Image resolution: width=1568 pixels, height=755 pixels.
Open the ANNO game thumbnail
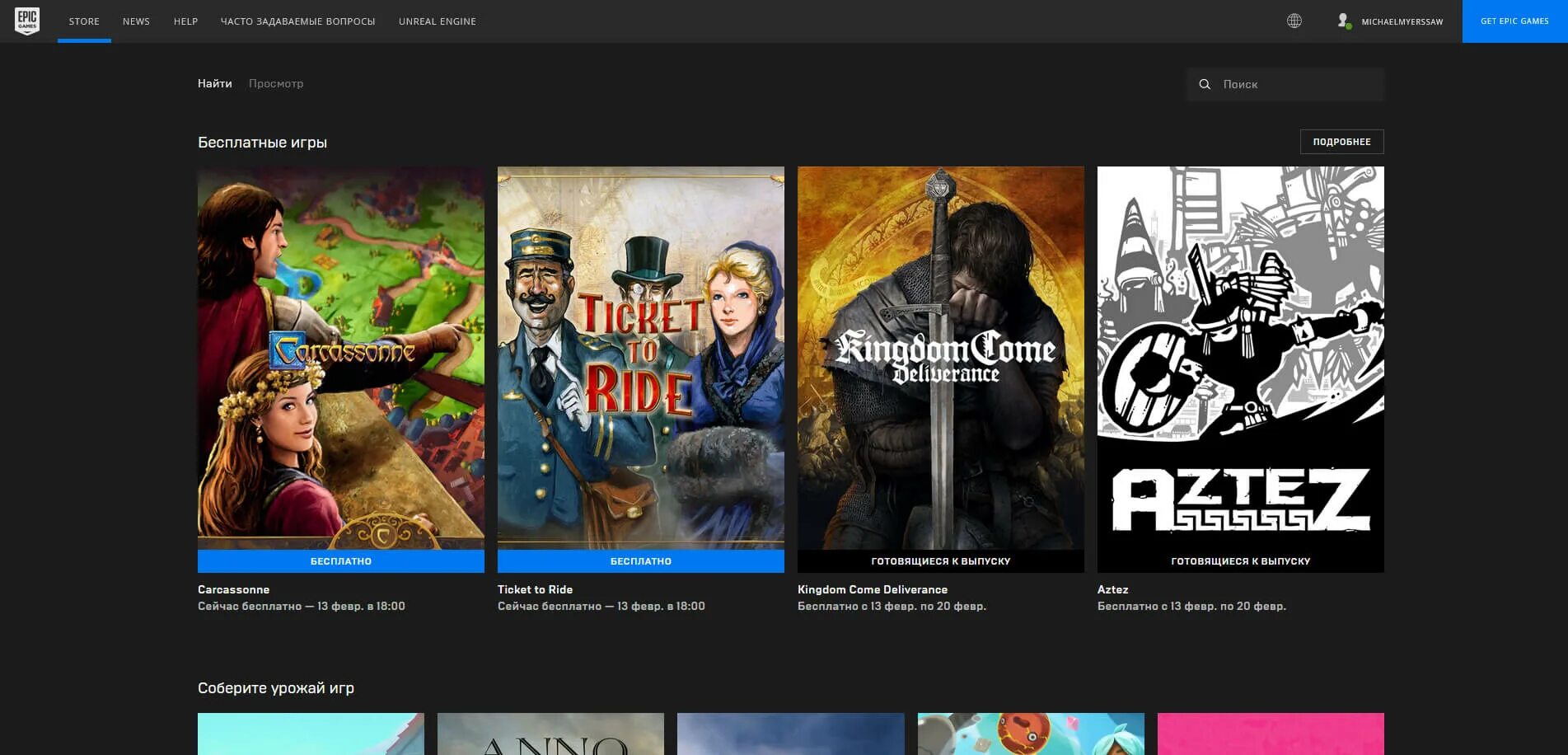tap(550, 734)
